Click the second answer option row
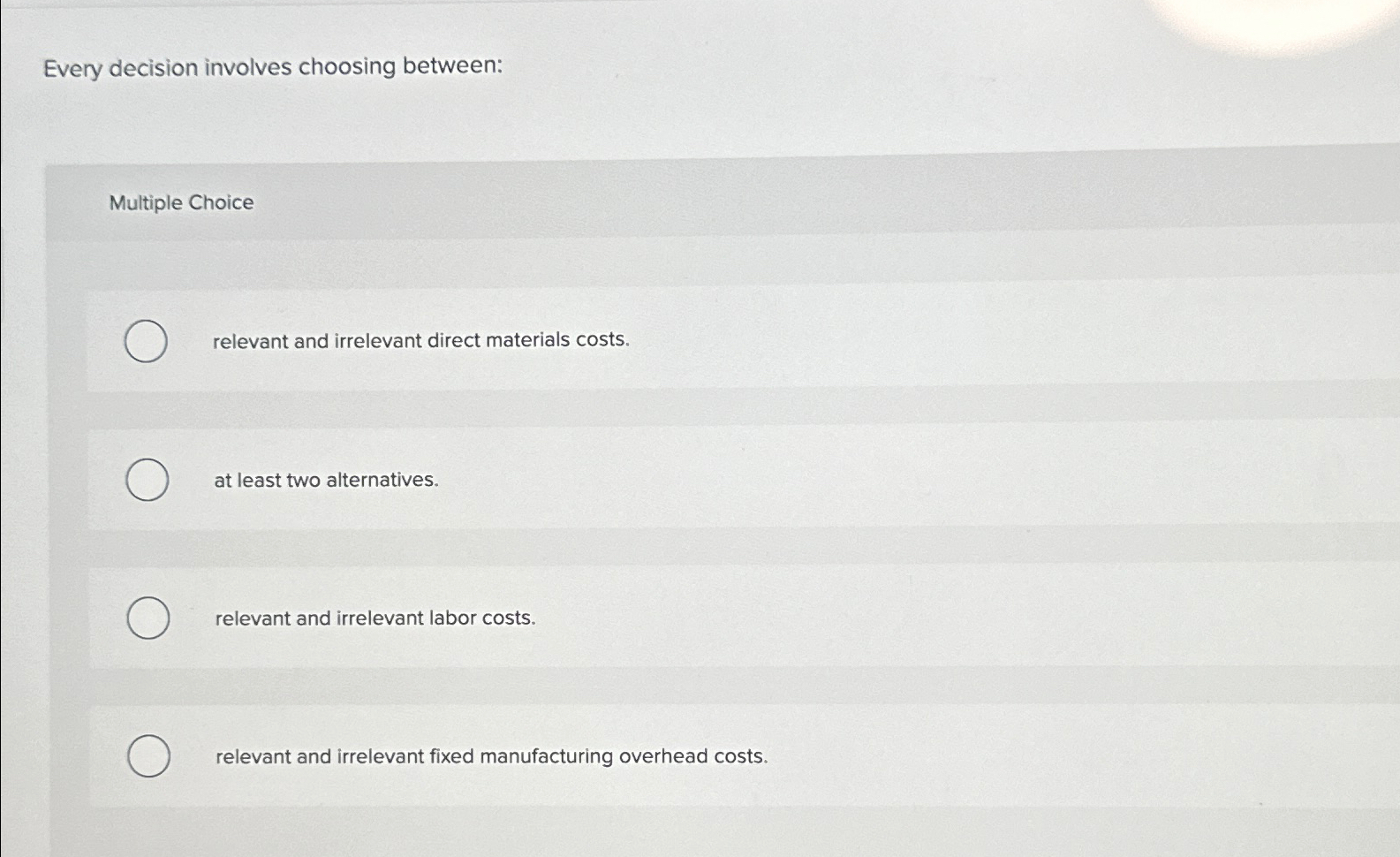1400x857 pixels. tap(618, 481)
